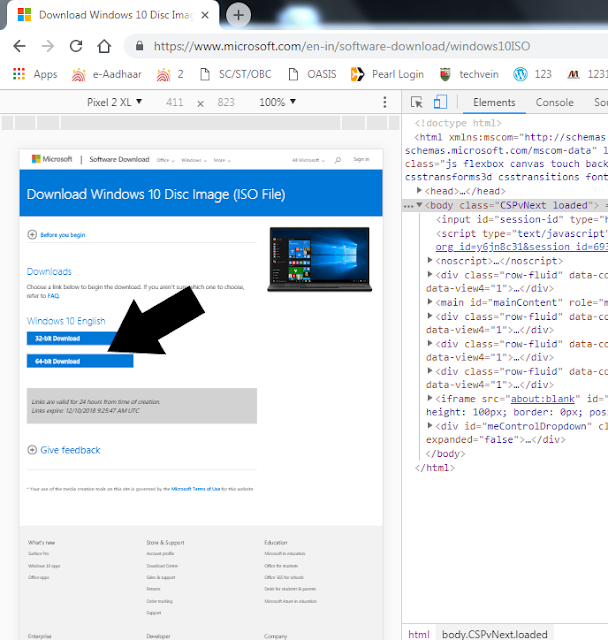This screenshot has width=608, height=640.
Task: Switch to the Console tab
Action: point(555,102)
